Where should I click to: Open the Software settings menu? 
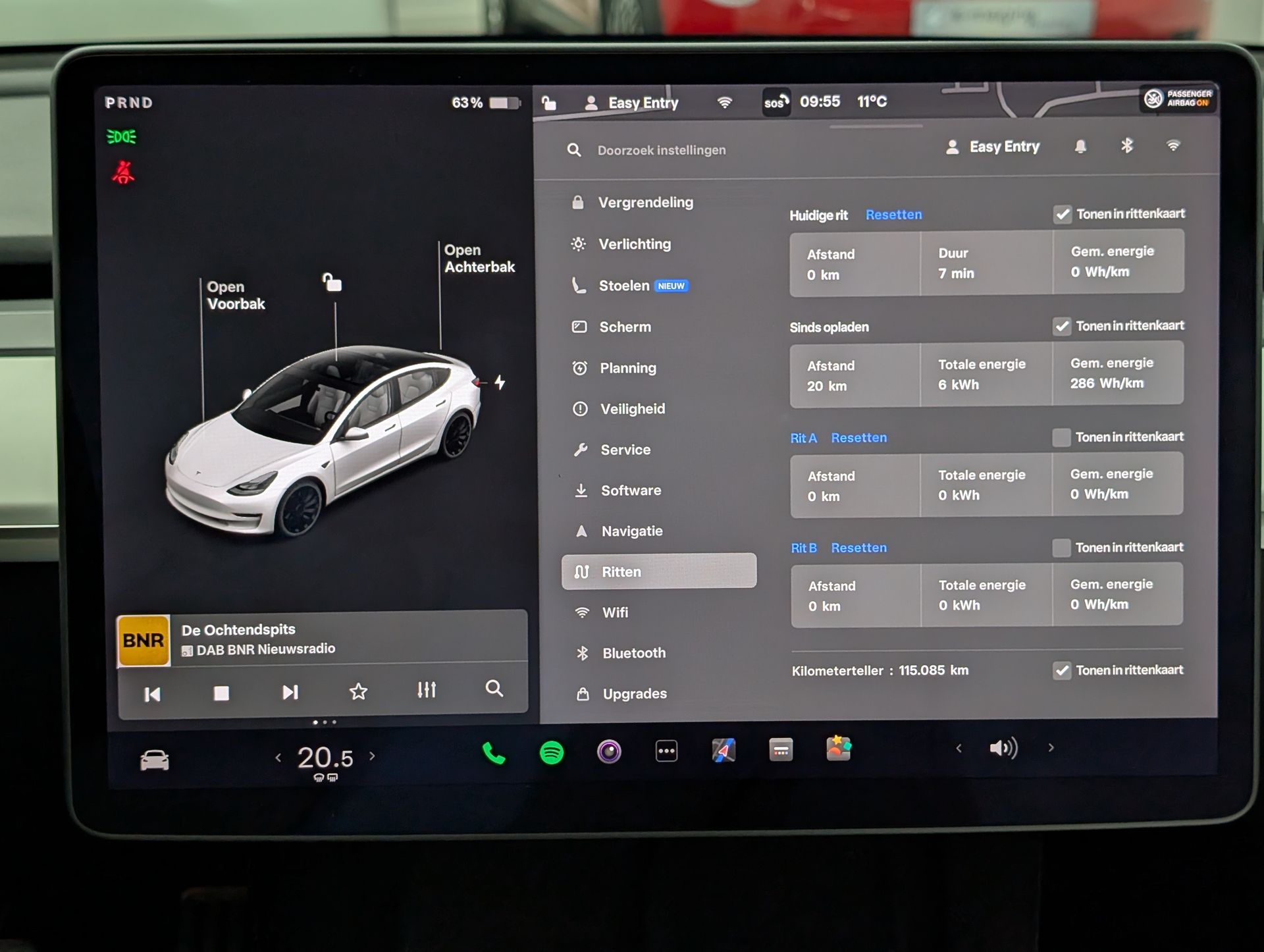click(x=630, y=490)
